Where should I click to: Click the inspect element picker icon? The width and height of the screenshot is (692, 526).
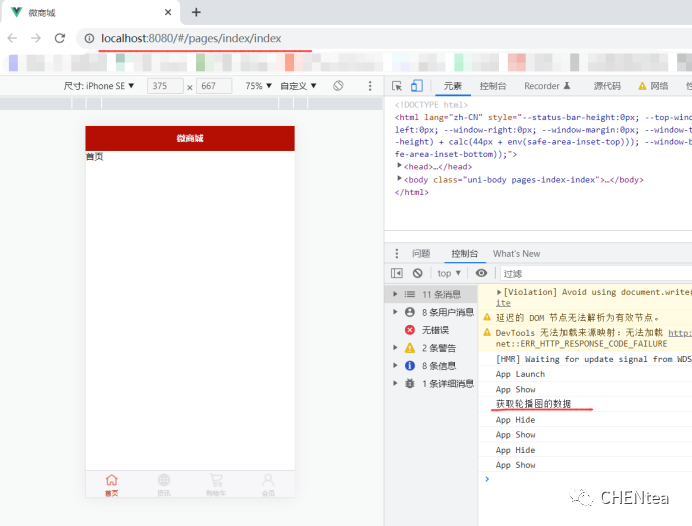398,86
